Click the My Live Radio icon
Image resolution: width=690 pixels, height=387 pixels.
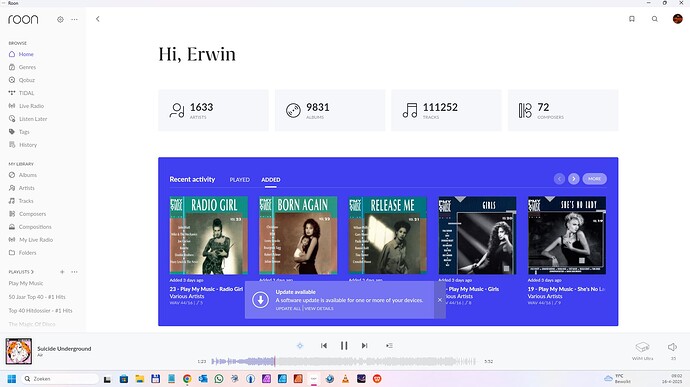[12, 240]
